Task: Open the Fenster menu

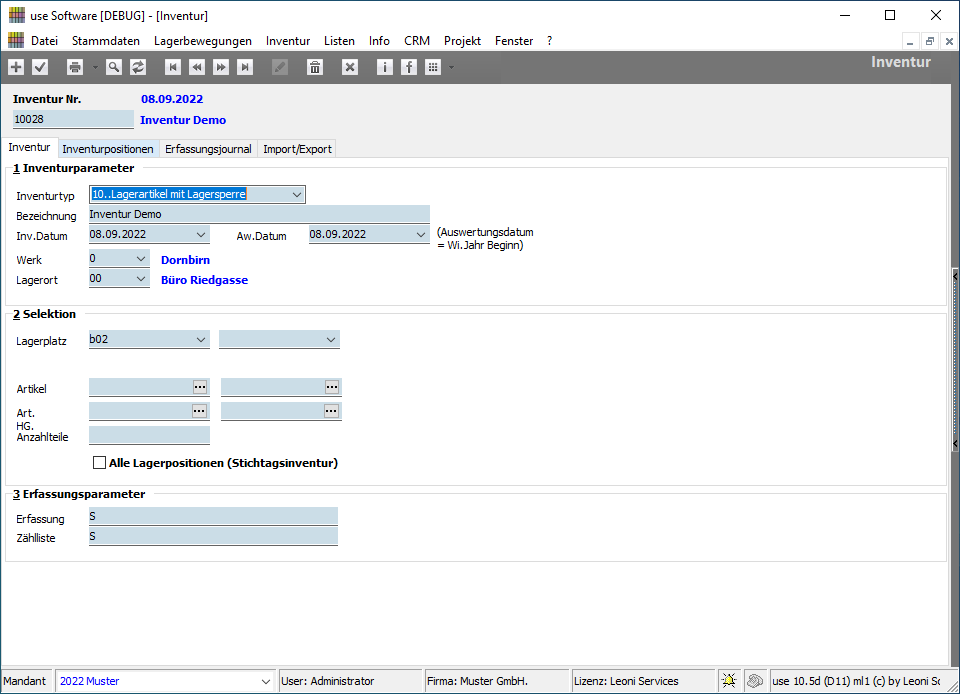Action: pos(514,41)
